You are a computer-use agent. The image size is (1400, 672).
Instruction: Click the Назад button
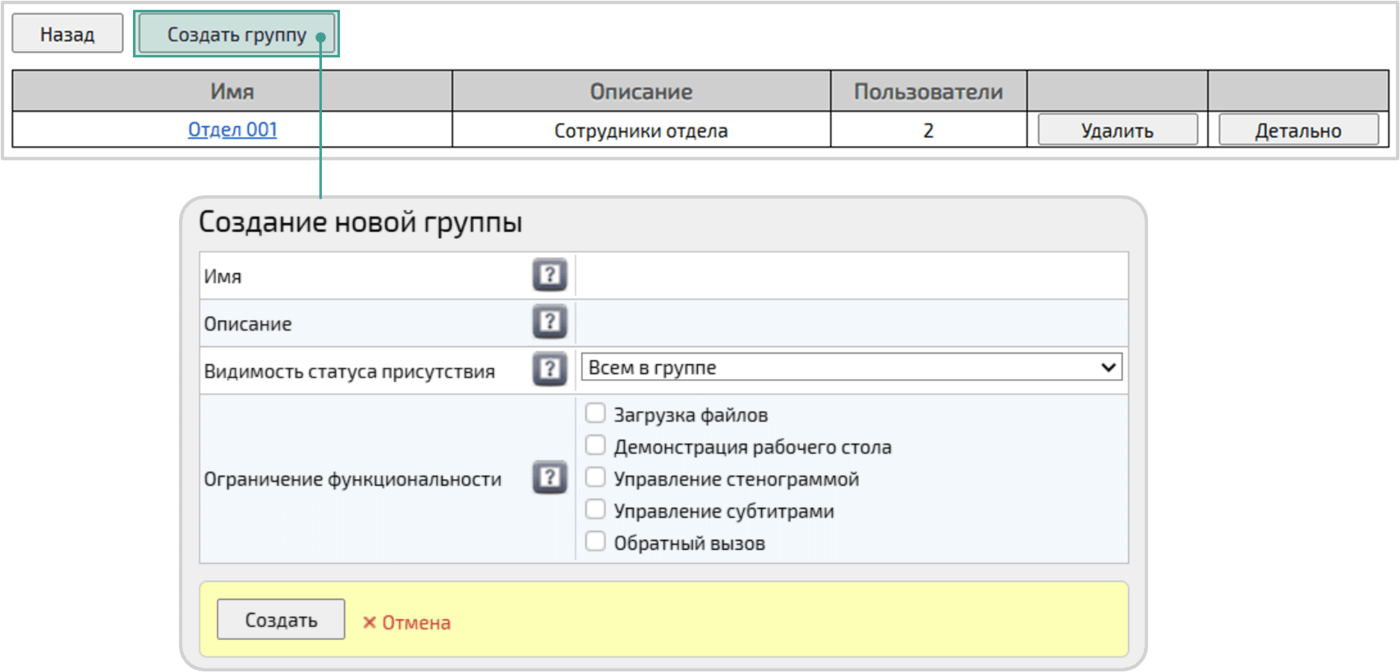coord(66,33)
